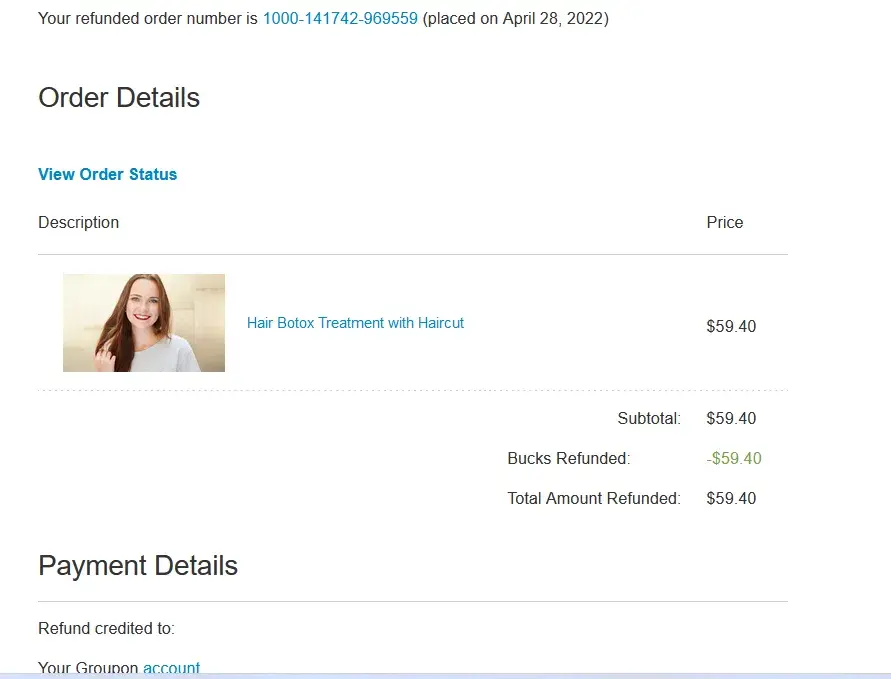The width and height of the screenshot is (891, 679).
Task: Click the Total Amount Refunded value
Action: 731,498
